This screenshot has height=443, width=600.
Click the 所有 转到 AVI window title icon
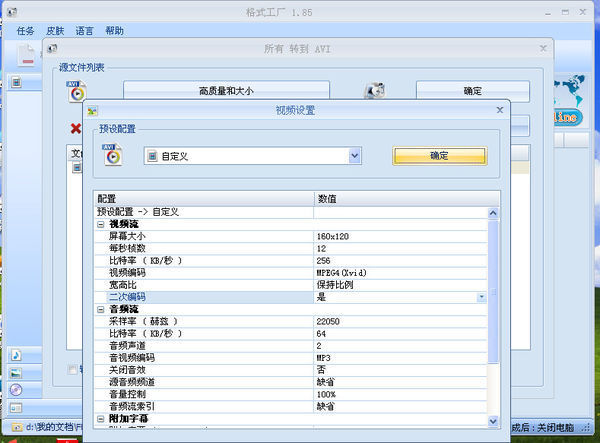pyautogui.click(x=52, y=49)
